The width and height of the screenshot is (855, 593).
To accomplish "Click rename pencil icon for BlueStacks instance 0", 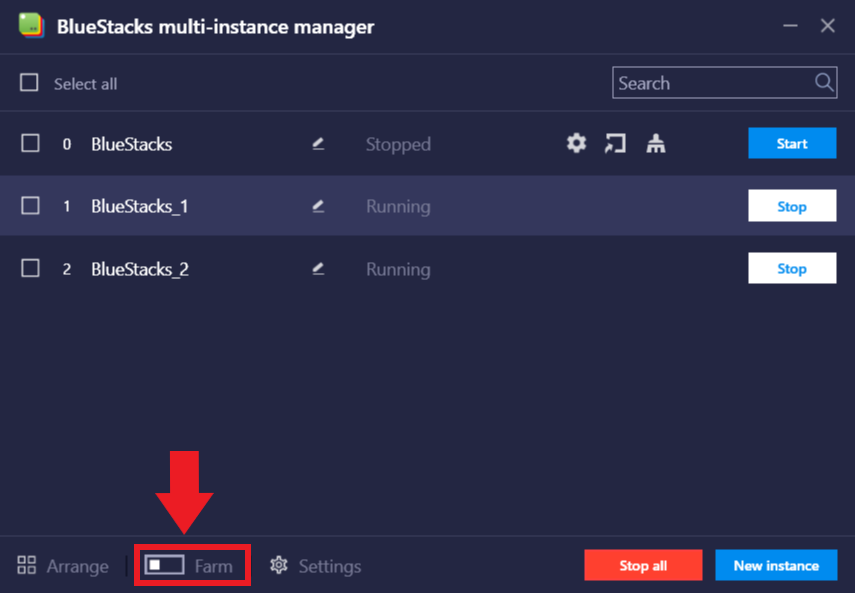I will click(x=318, y=144).
